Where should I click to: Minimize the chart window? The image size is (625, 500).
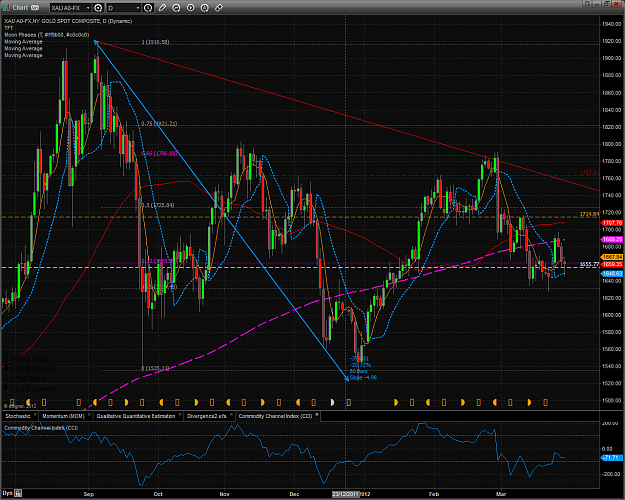click(x=597, y=4)
